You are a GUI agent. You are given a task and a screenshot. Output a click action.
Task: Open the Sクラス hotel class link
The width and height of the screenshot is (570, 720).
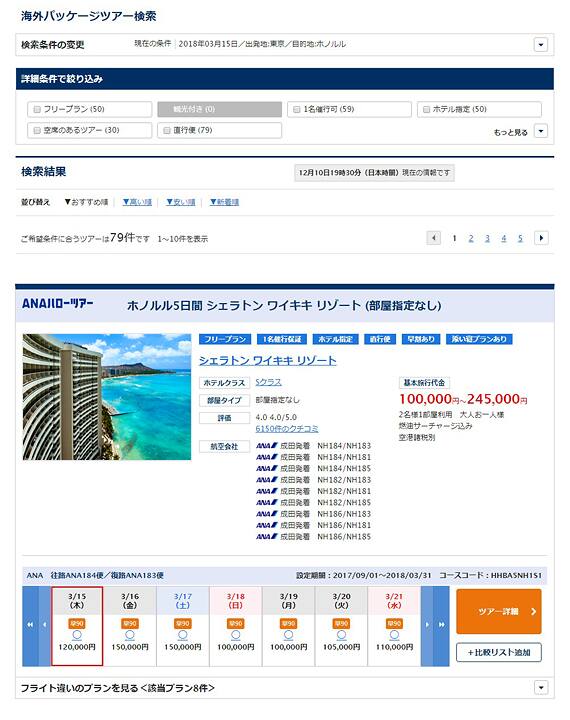click(269, 382)
